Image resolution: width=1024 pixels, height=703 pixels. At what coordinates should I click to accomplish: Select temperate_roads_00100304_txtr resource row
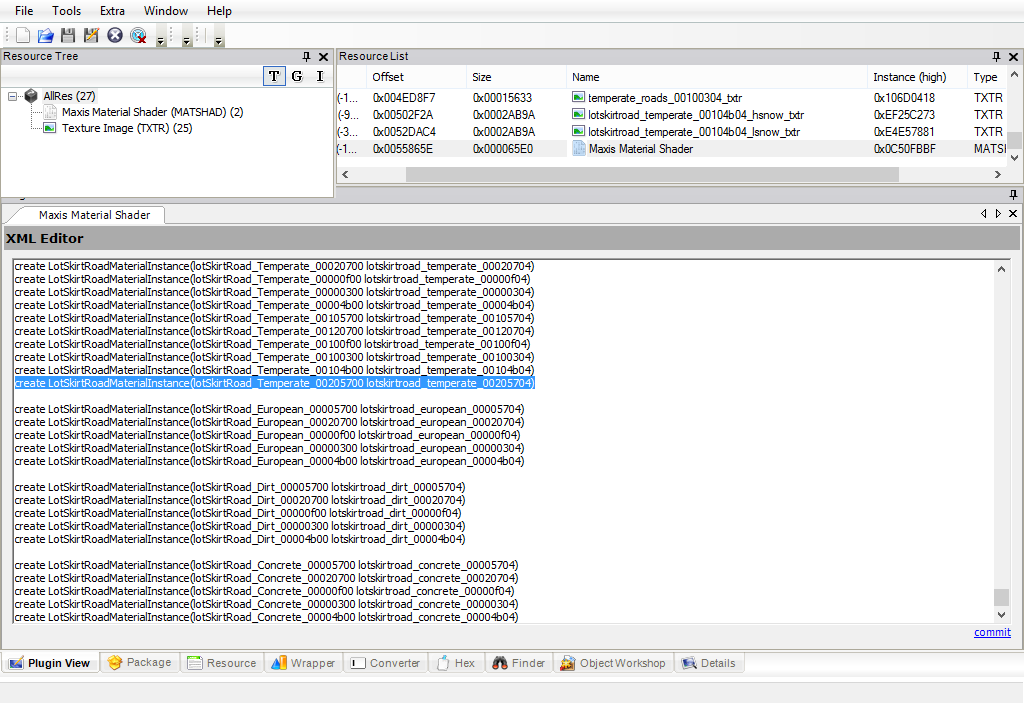coord(671,98)
